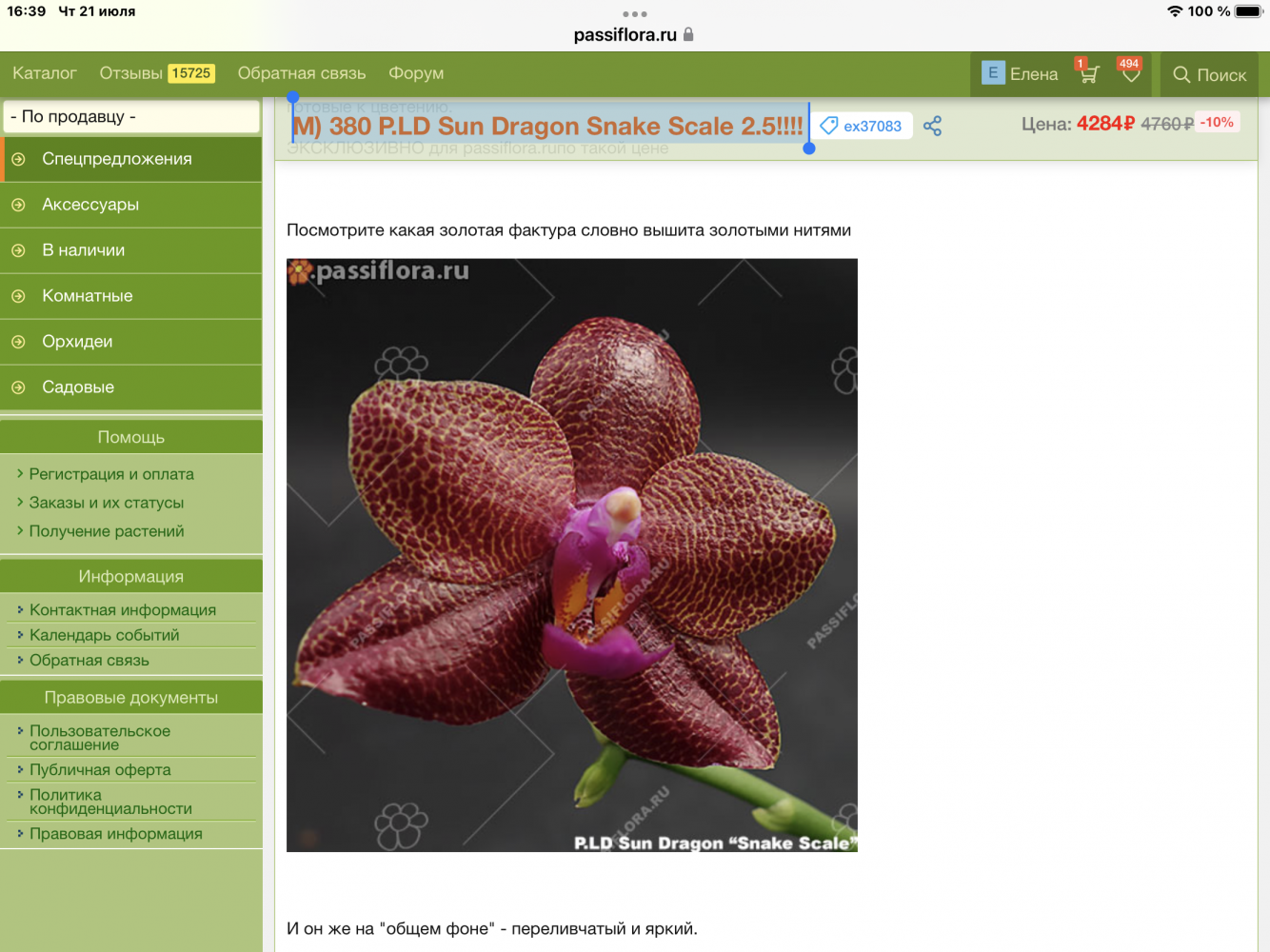
Task: Expand the Садовые category
Action: point(78,387)
